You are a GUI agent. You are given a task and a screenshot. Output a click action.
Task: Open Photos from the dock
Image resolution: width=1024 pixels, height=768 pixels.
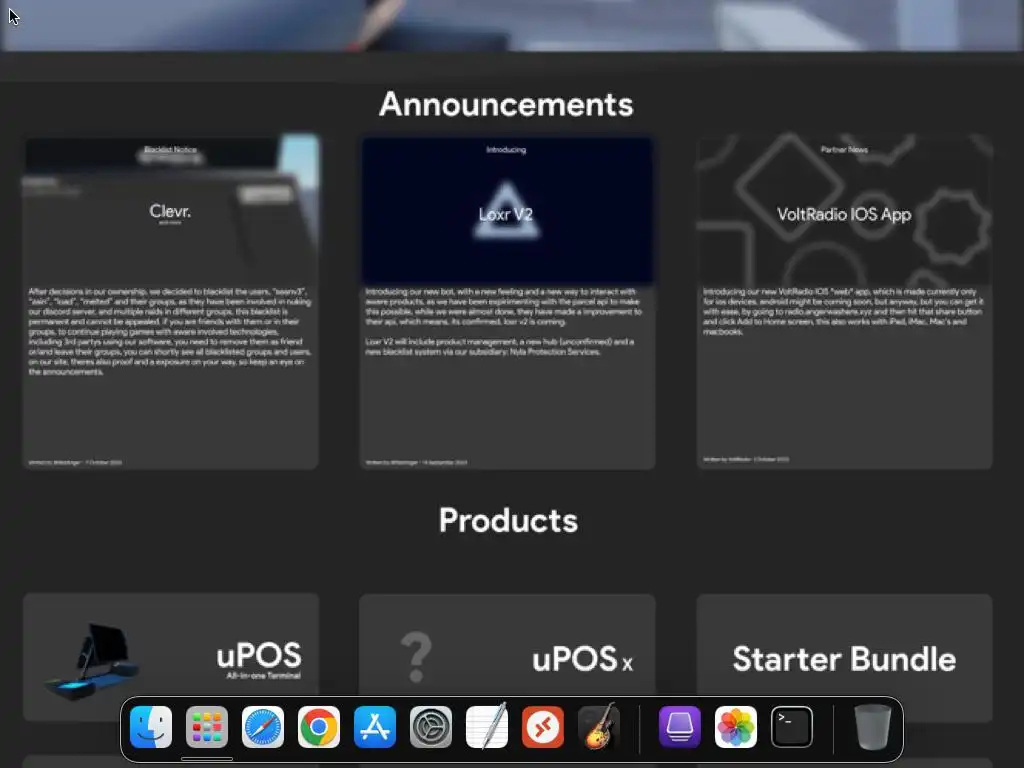[736, 727]
